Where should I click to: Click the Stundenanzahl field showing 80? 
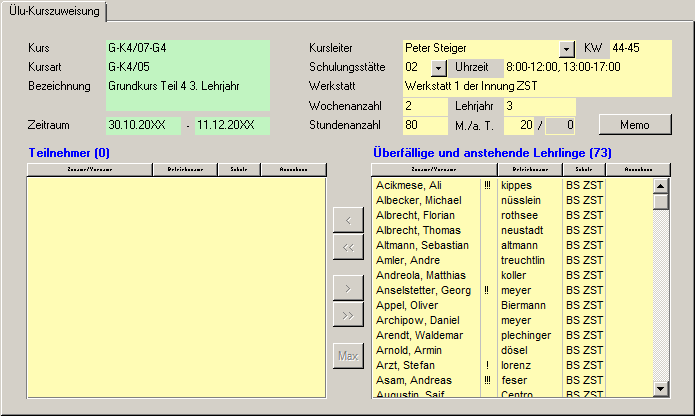point(424,125)
